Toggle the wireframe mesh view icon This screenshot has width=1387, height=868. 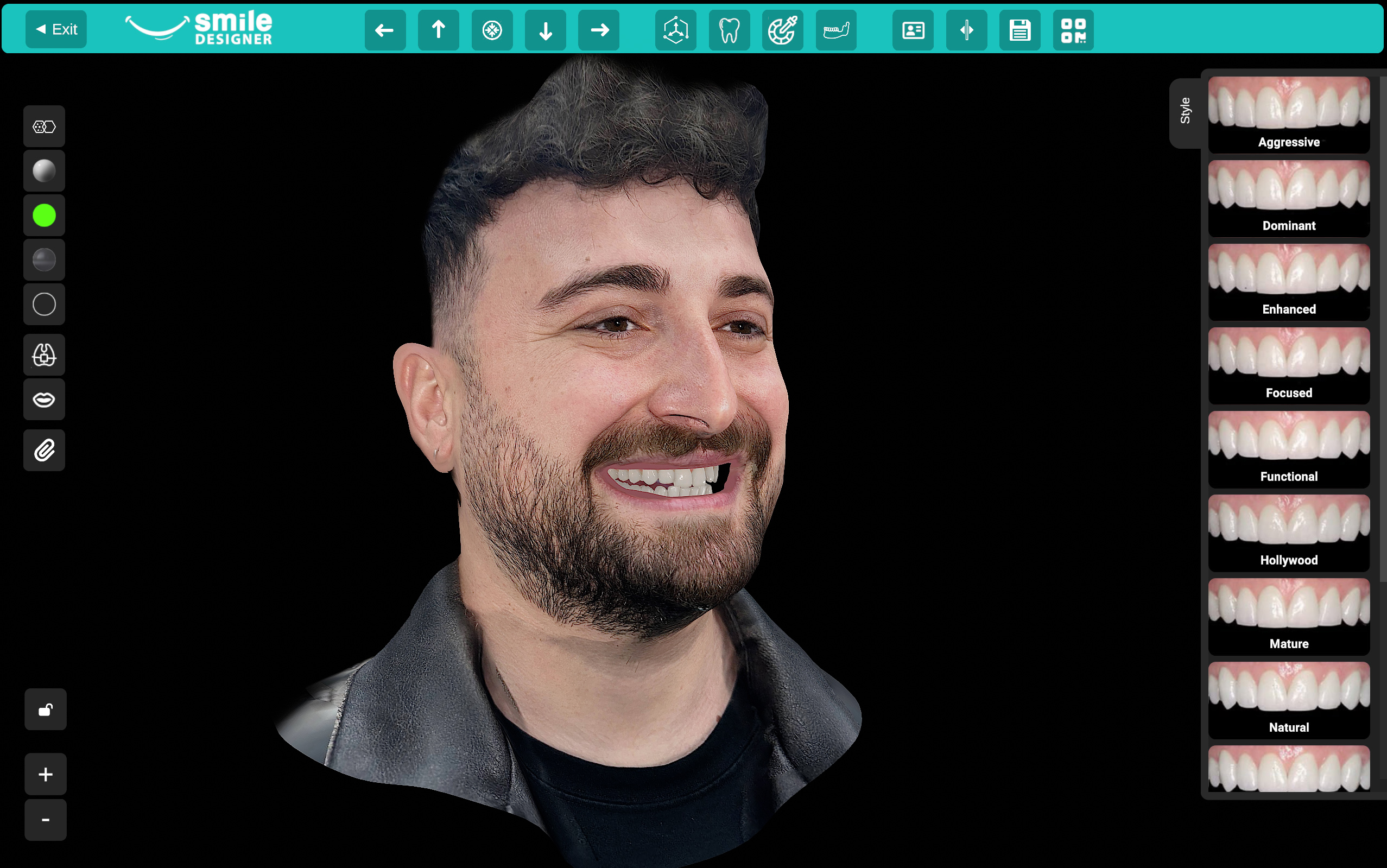pyautogui.click(x=44, y=126)
